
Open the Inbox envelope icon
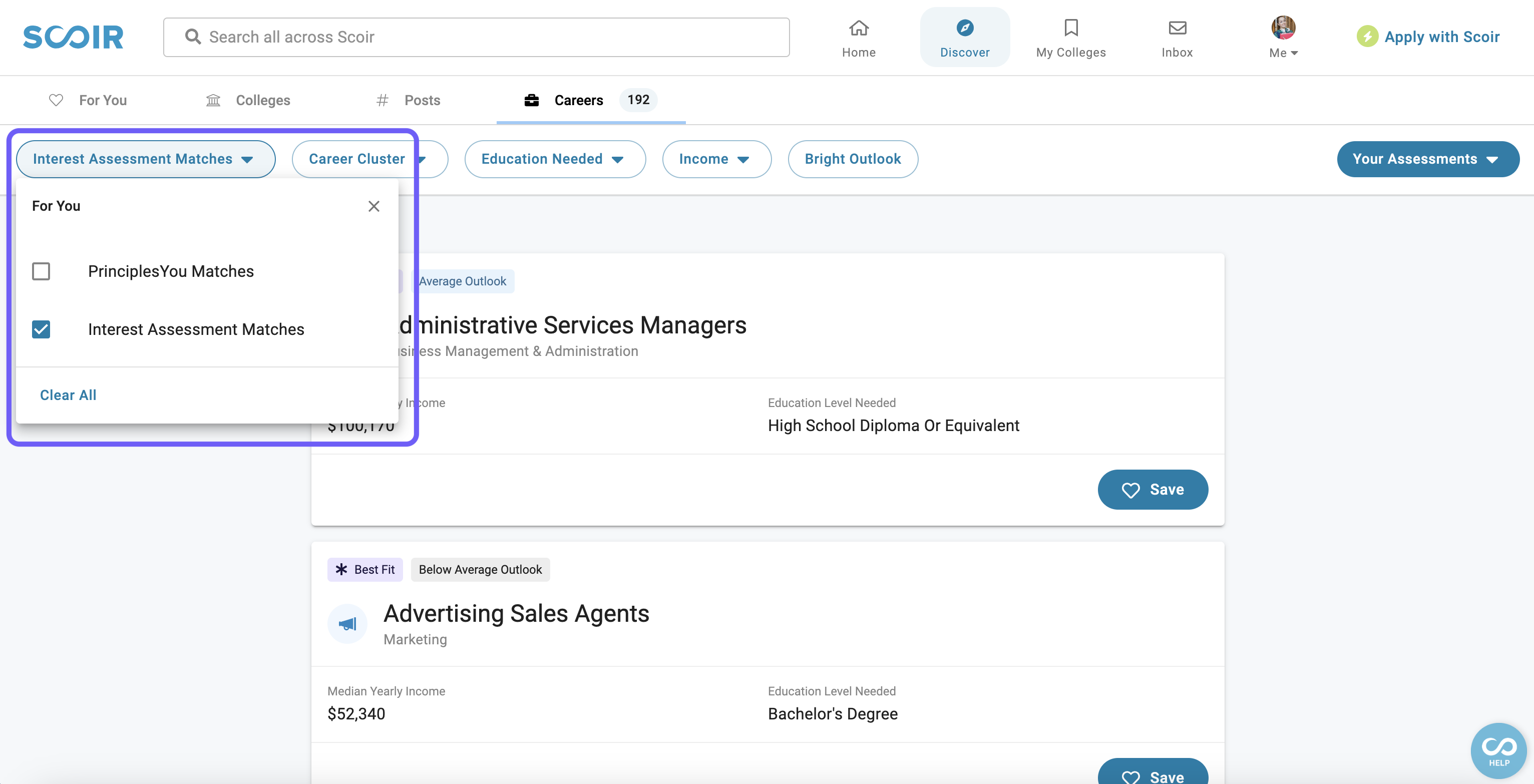pos(1177,28)
